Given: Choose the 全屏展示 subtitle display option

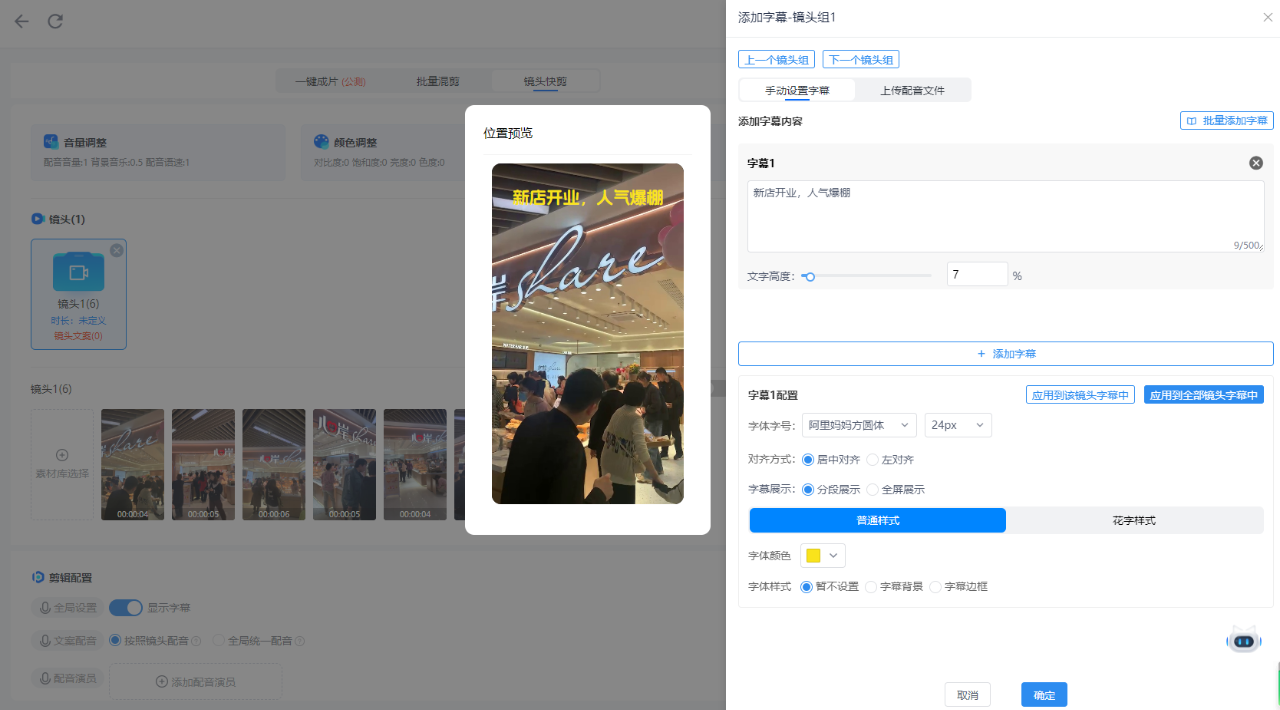Looking at the screenshot, I should 873,490.
